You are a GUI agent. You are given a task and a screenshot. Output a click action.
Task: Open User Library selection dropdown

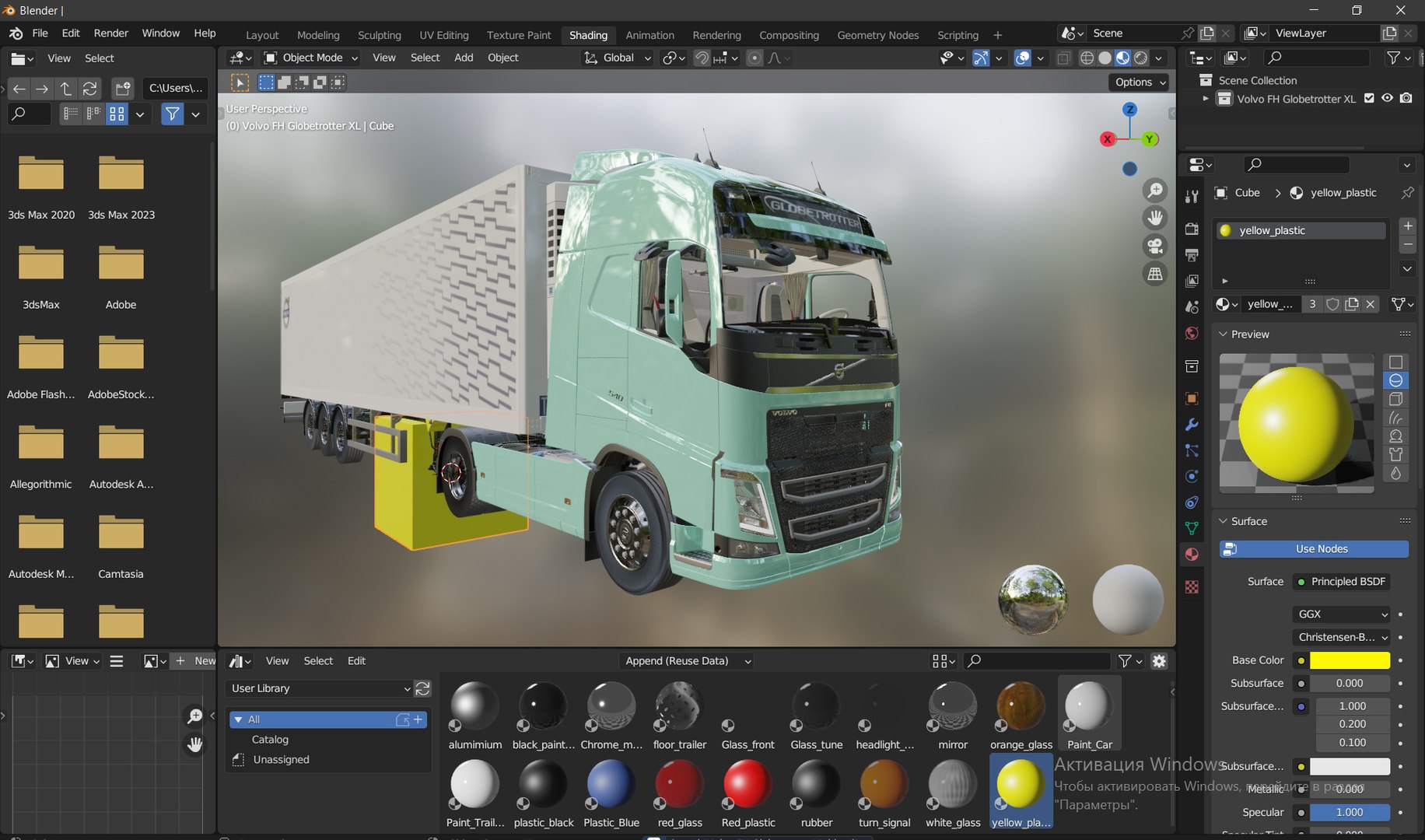point(319,688)
